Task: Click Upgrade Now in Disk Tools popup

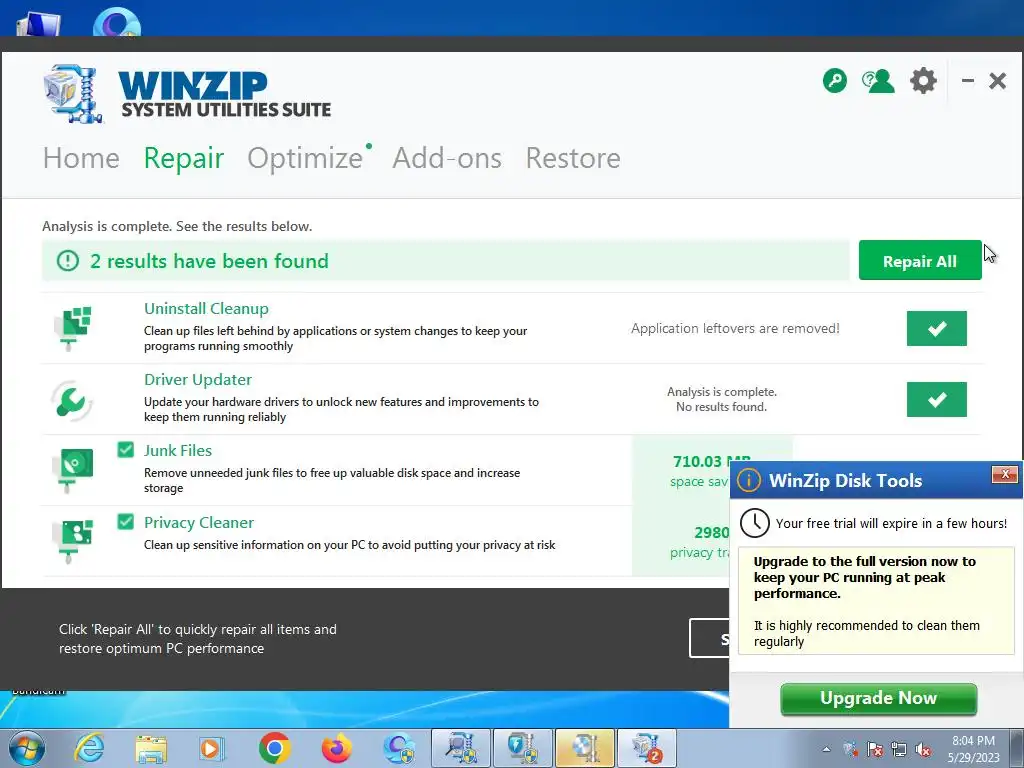Action: [878, 699]
